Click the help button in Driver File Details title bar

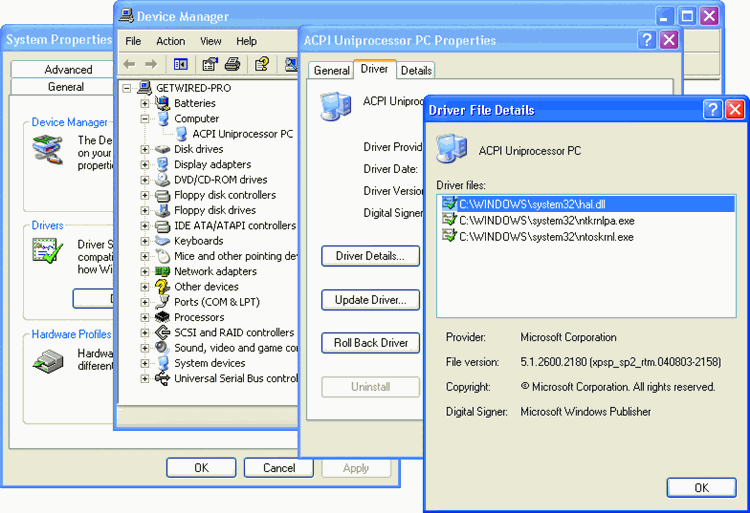click(x=712, y=109)
